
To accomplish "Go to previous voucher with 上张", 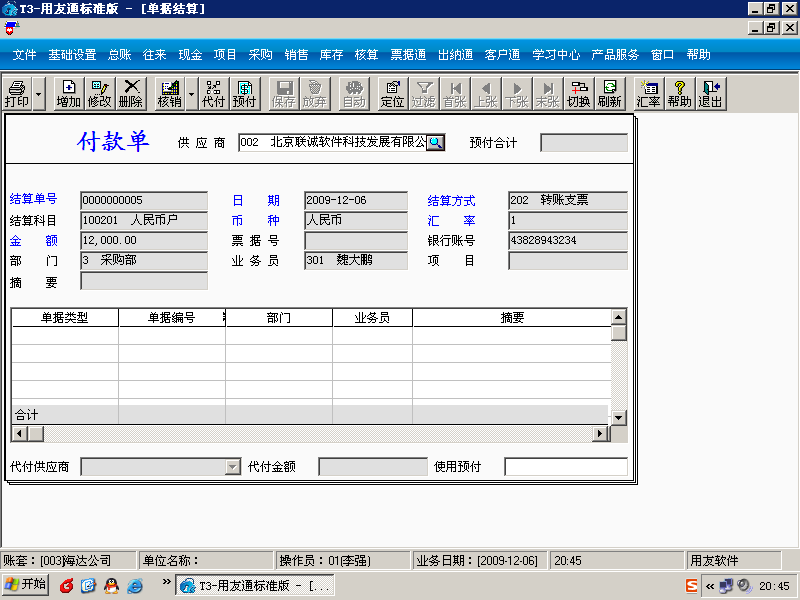I will tap(485, 94).
